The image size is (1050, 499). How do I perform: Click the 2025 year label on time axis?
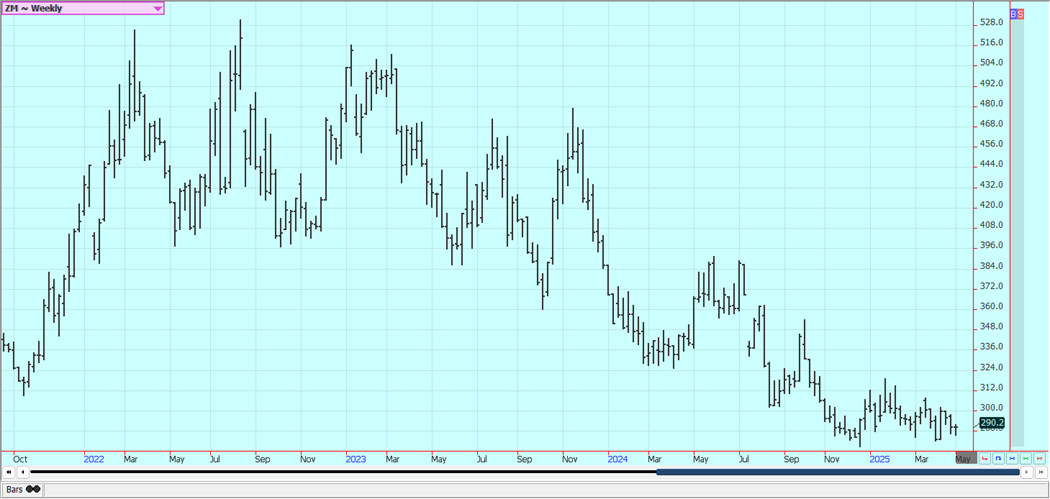879,459
